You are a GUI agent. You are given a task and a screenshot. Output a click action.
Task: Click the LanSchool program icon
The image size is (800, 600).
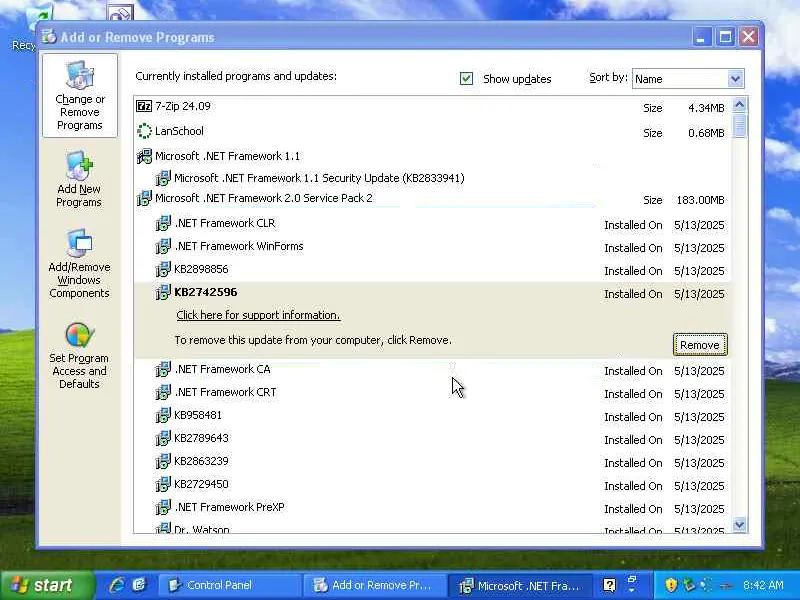[144, 131]
